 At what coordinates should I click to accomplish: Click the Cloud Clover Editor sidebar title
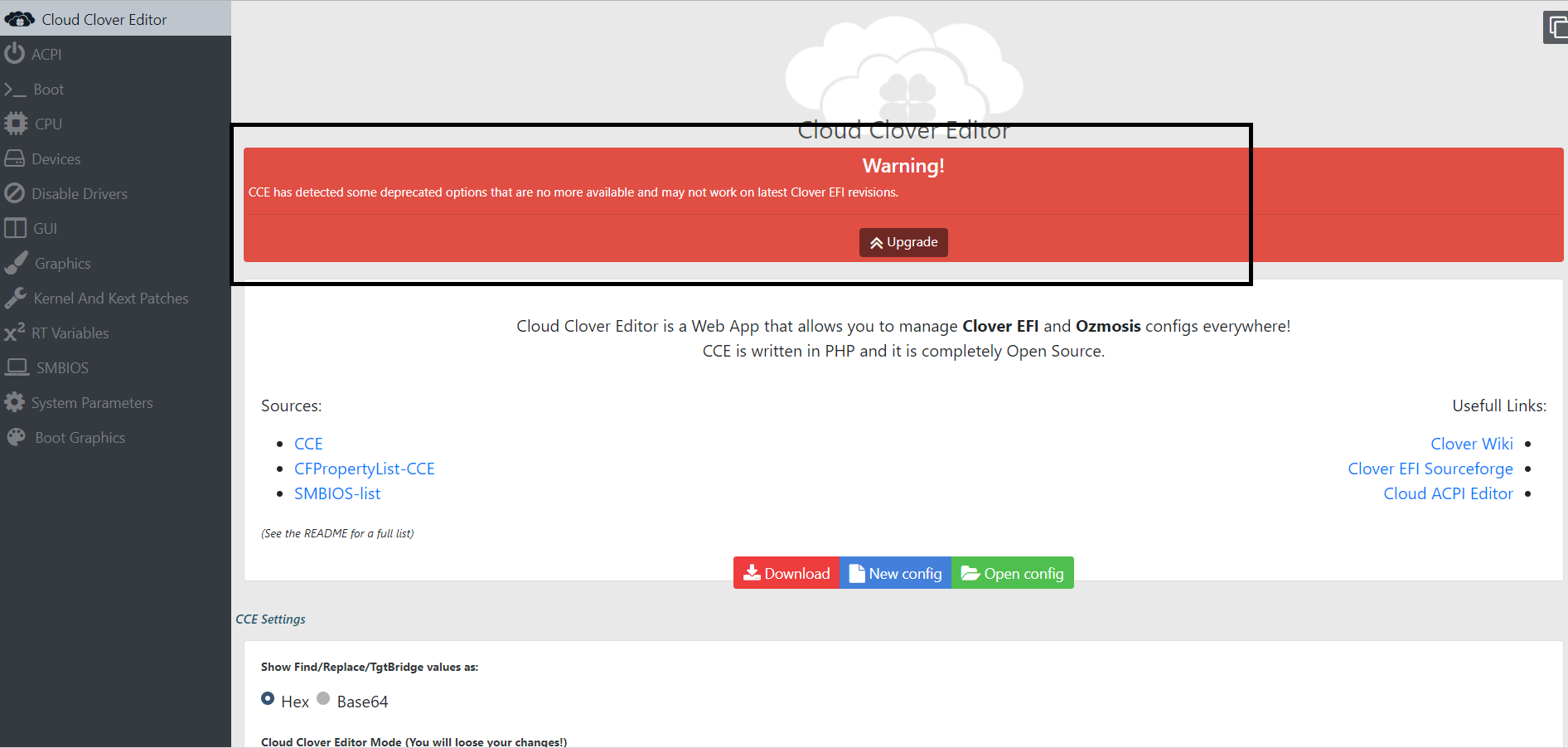[x=104, y=19]
